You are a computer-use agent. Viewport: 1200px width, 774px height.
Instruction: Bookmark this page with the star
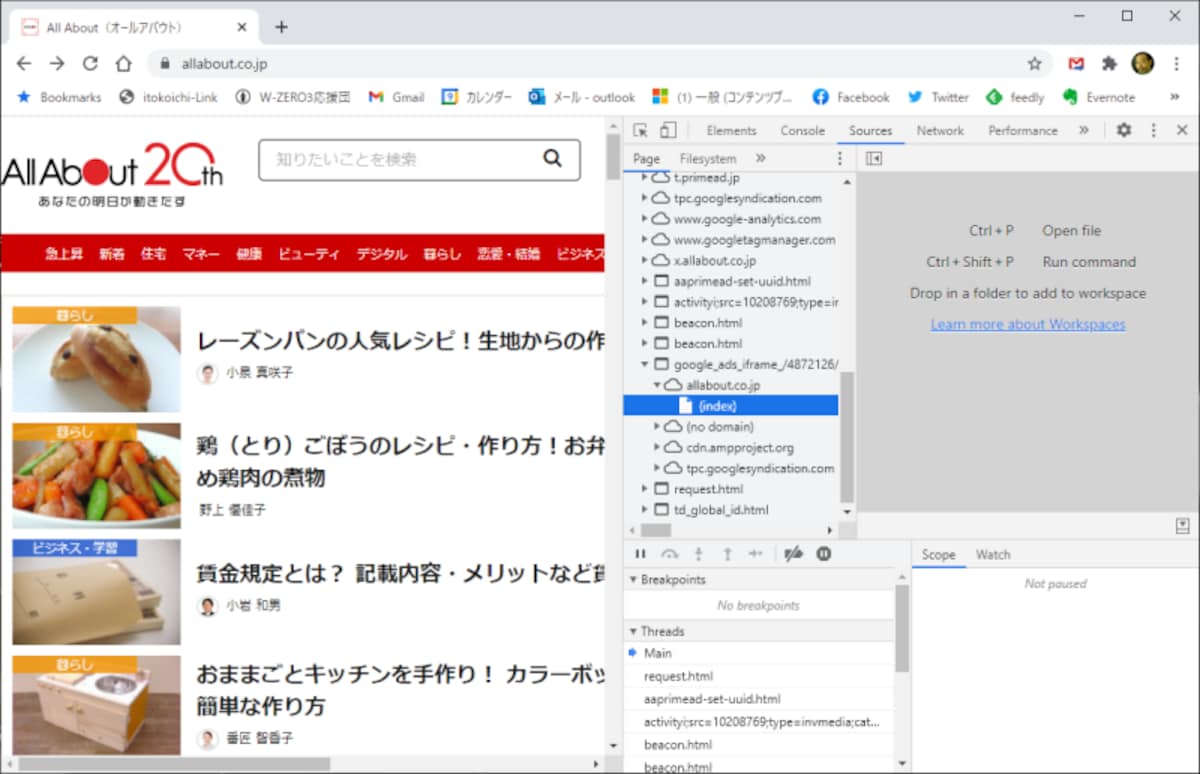[1035, 63]
